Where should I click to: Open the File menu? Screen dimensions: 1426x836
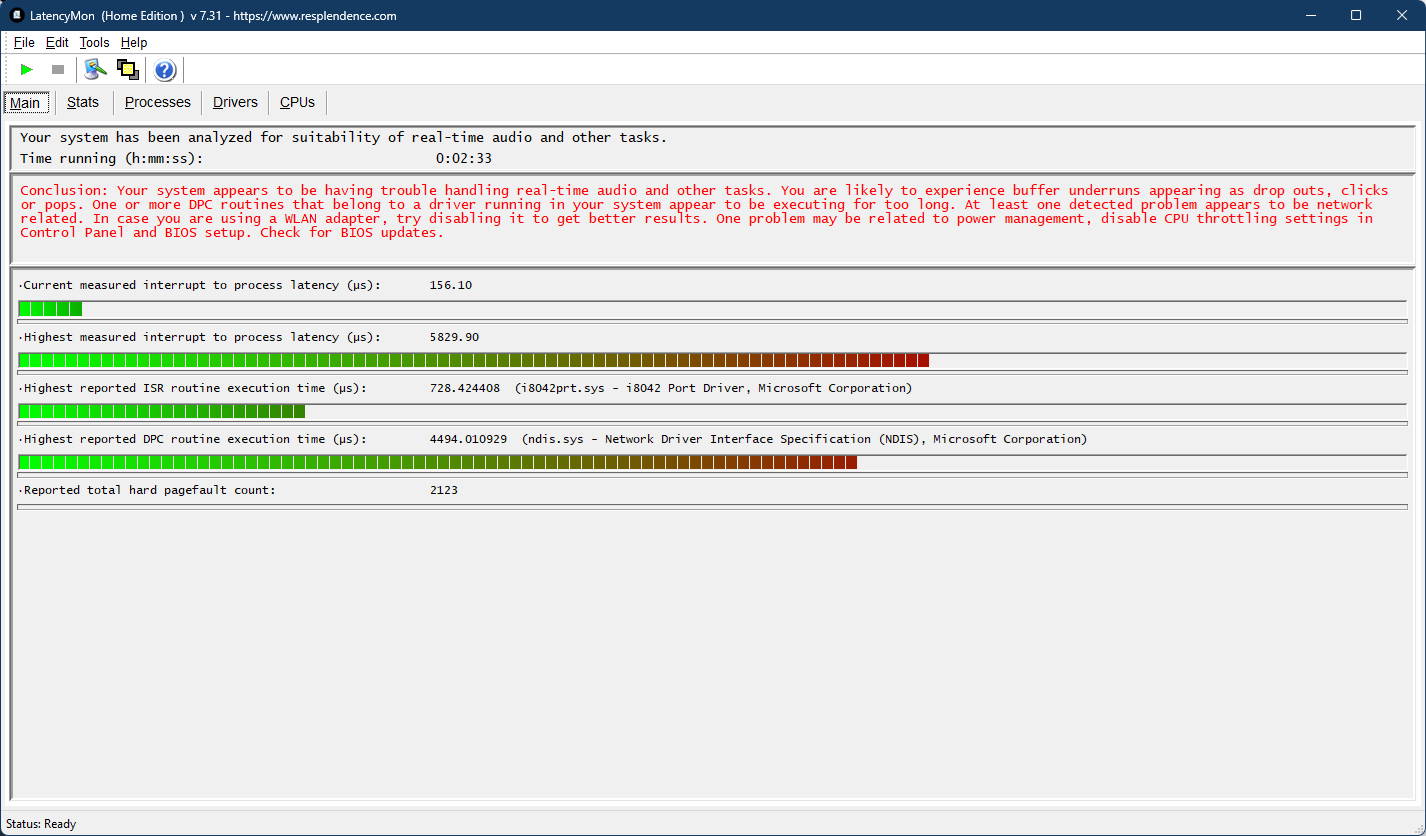click(24, 43)
